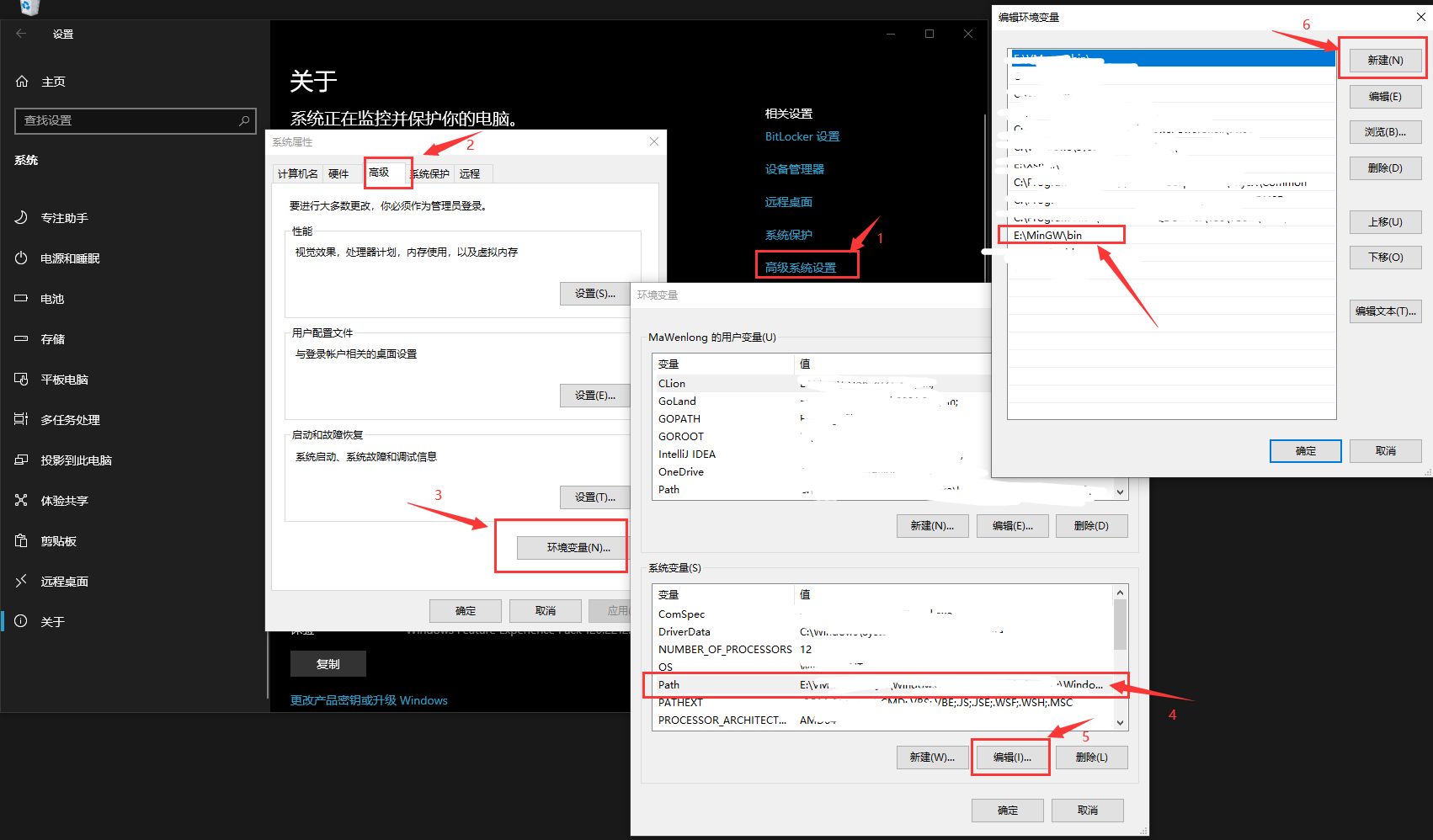Select system variable NUMBER_OF_PROCESSORS row
The image size is (1433, 840).
click(x=882, y=650)
